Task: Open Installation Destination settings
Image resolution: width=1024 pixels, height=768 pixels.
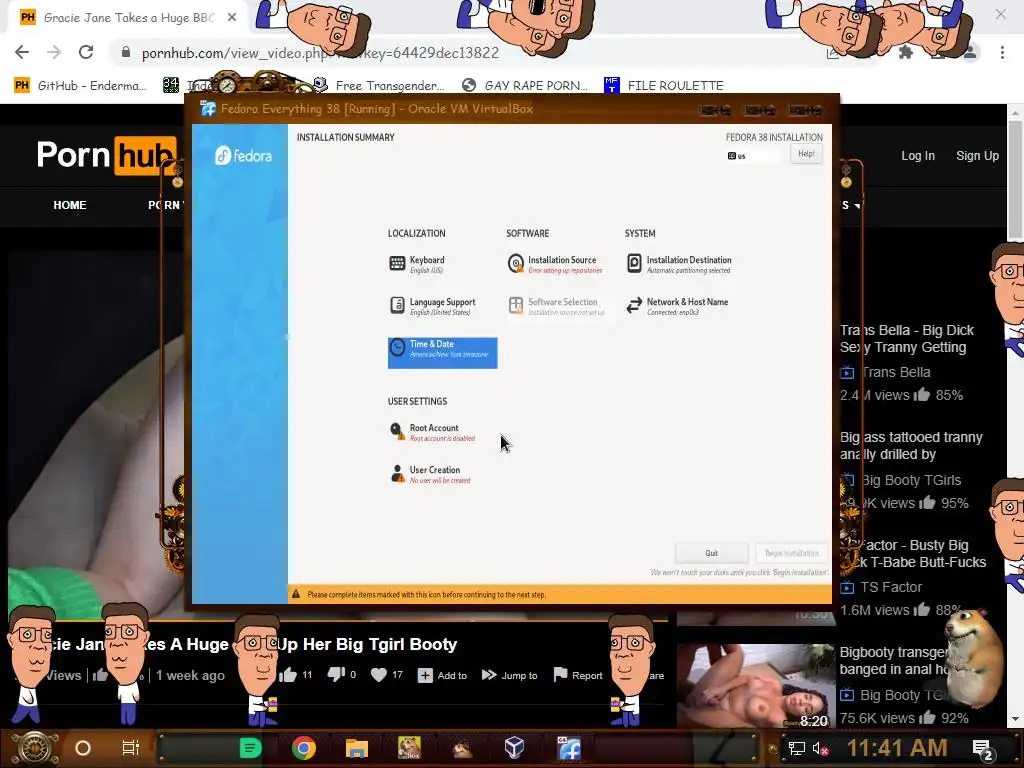Action: 679,264
